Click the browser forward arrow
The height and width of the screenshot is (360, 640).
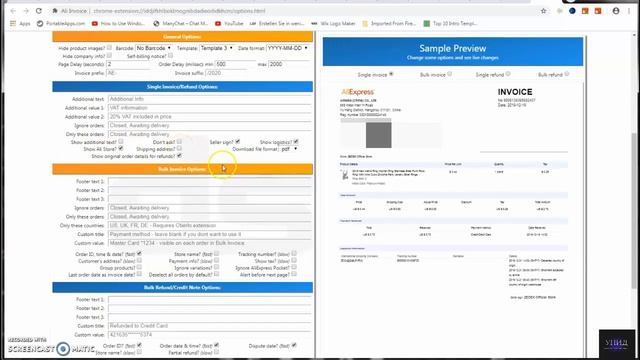point(26,11)
